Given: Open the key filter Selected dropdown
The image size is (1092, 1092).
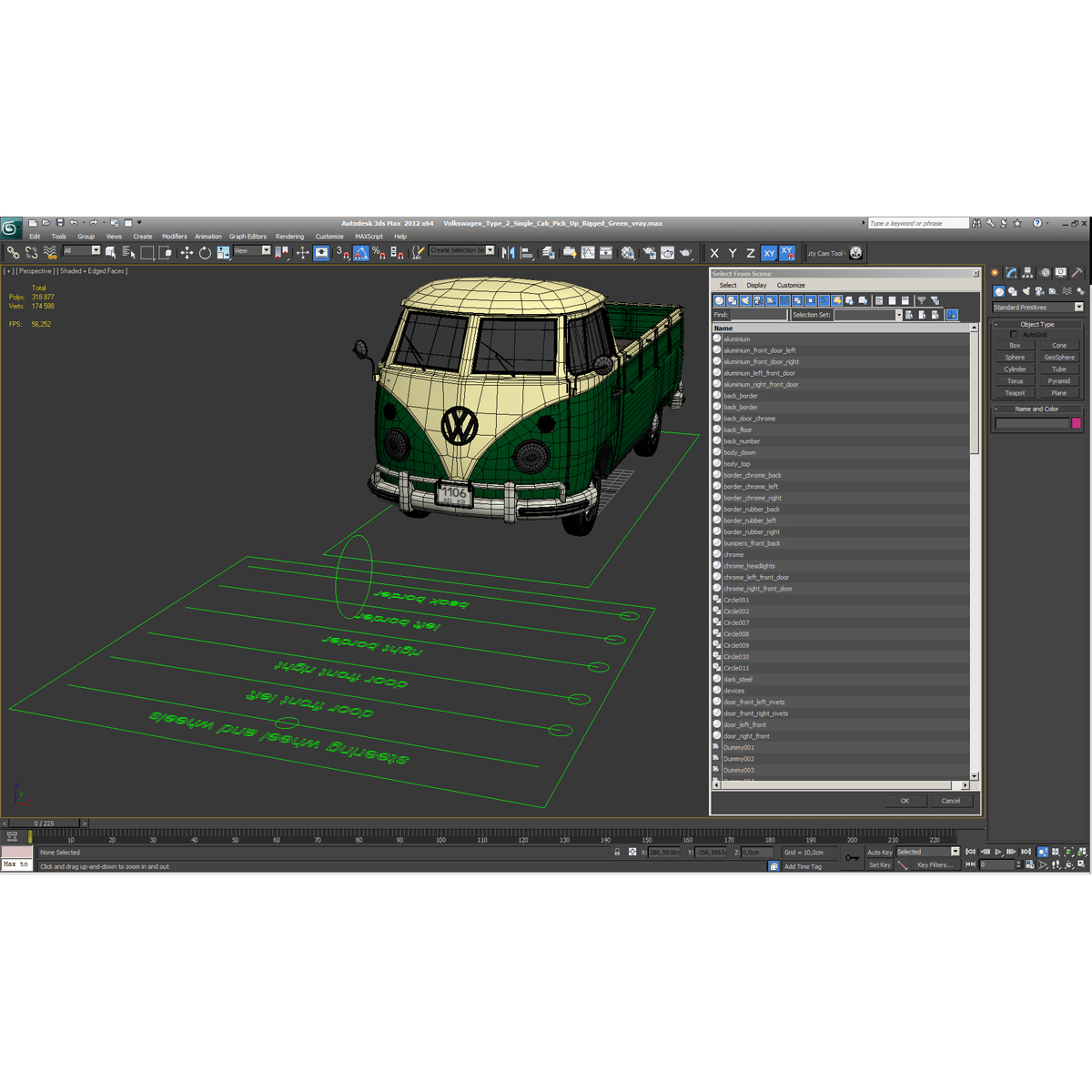Looking at the screenshot, I should [928, 852].
